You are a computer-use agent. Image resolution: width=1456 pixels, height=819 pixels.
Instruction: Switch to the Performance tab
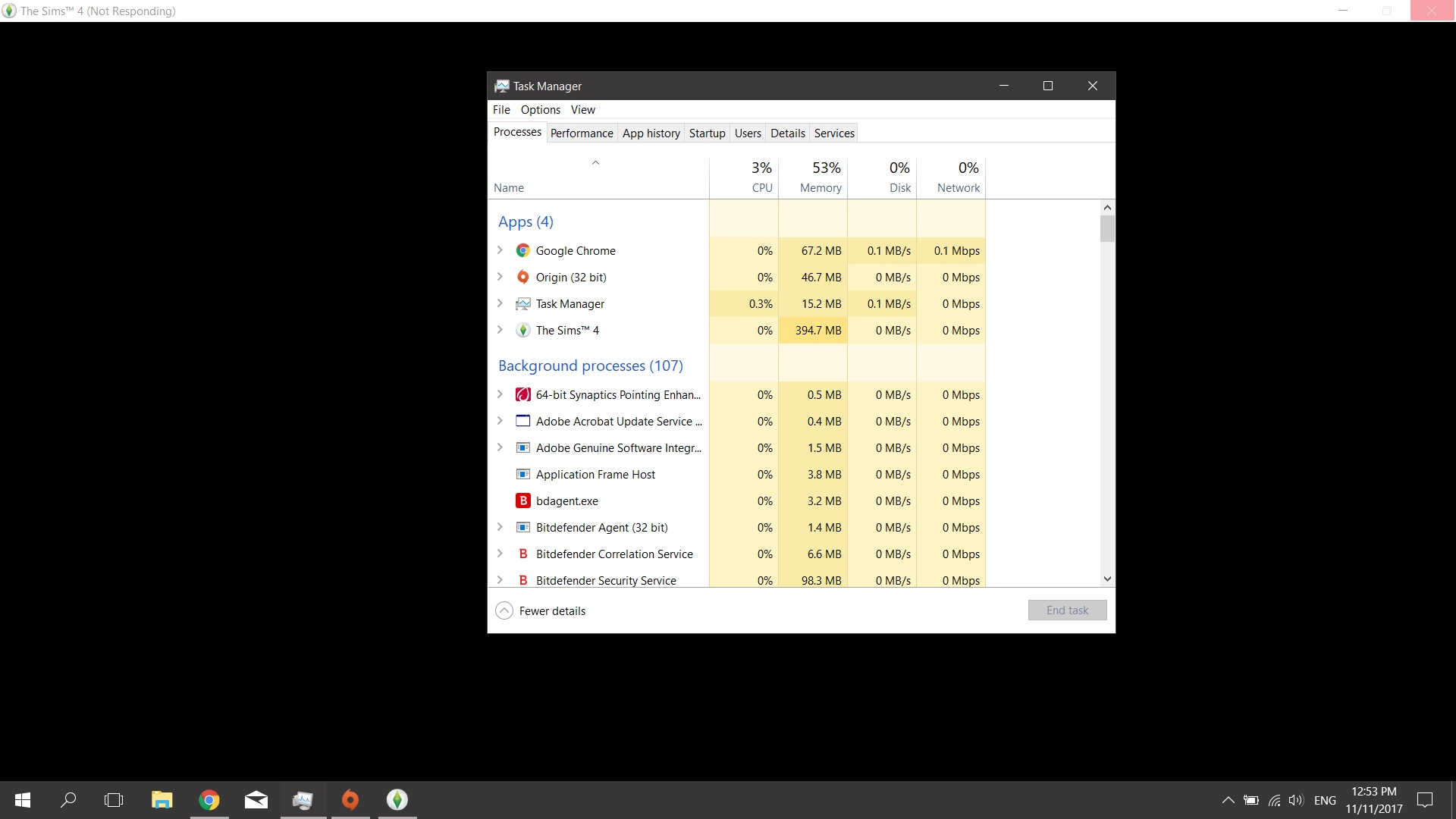[x=581, y=133]
